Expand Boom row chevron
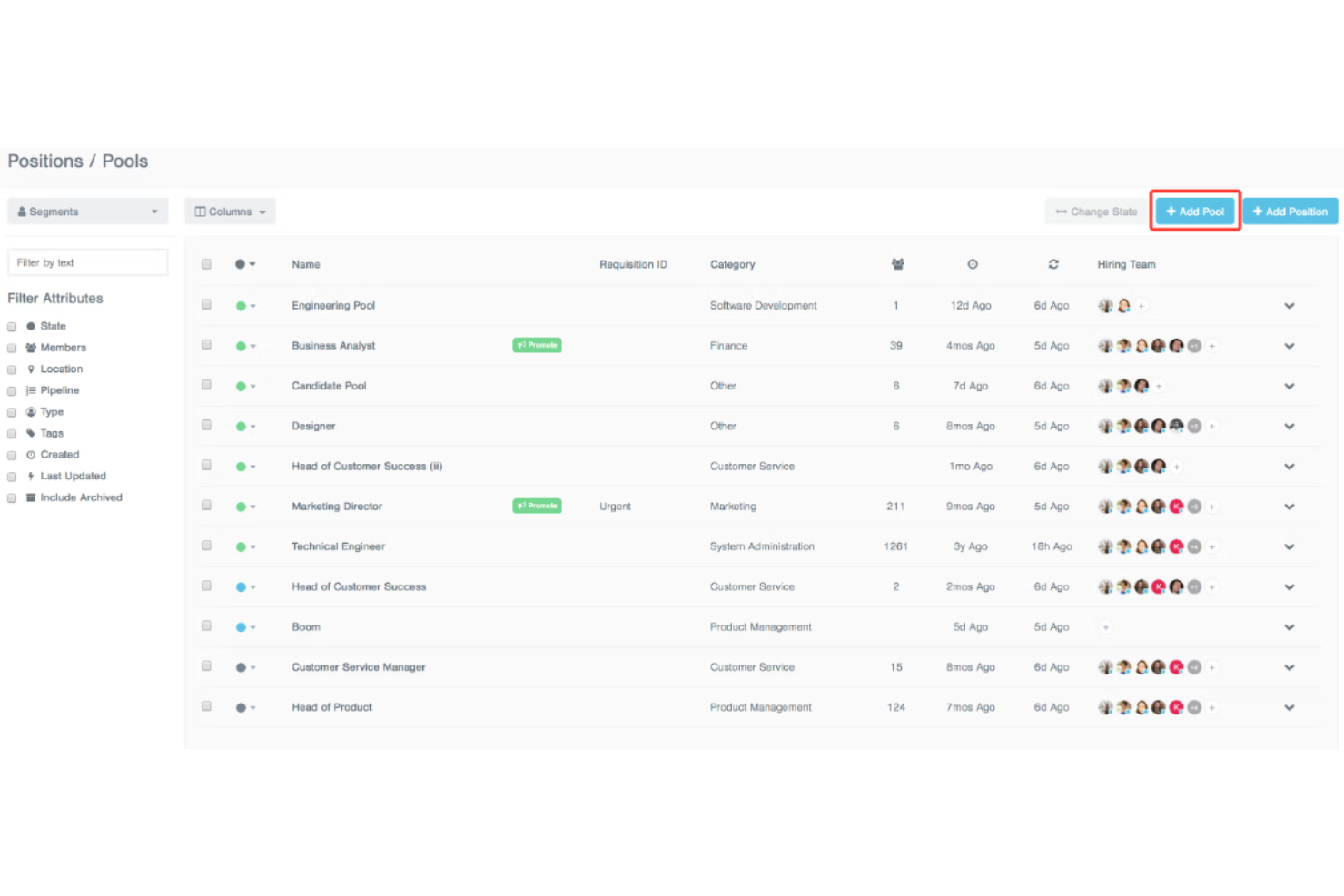1344x896 pixels. pos(1290,627)
